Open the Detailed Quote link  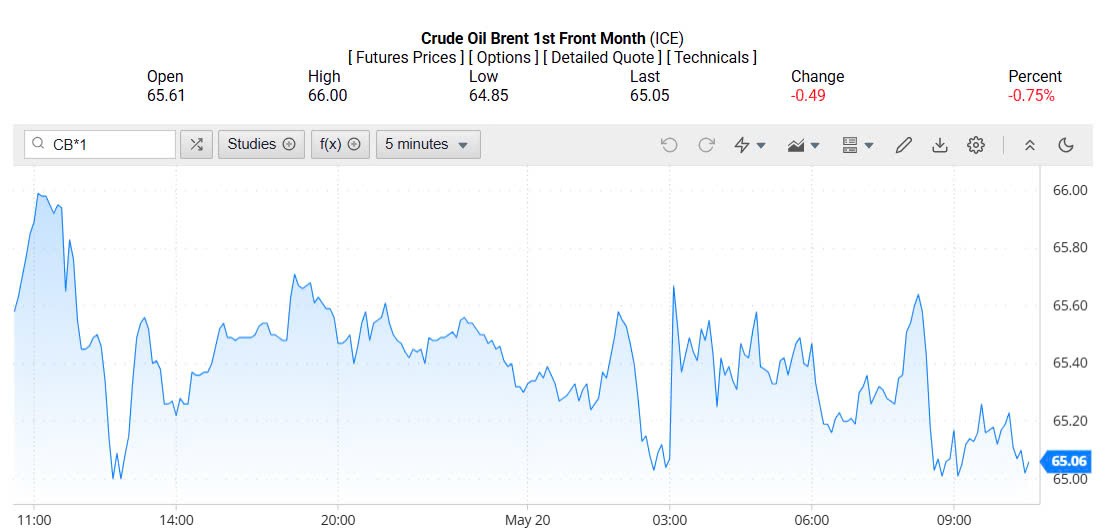602,57
